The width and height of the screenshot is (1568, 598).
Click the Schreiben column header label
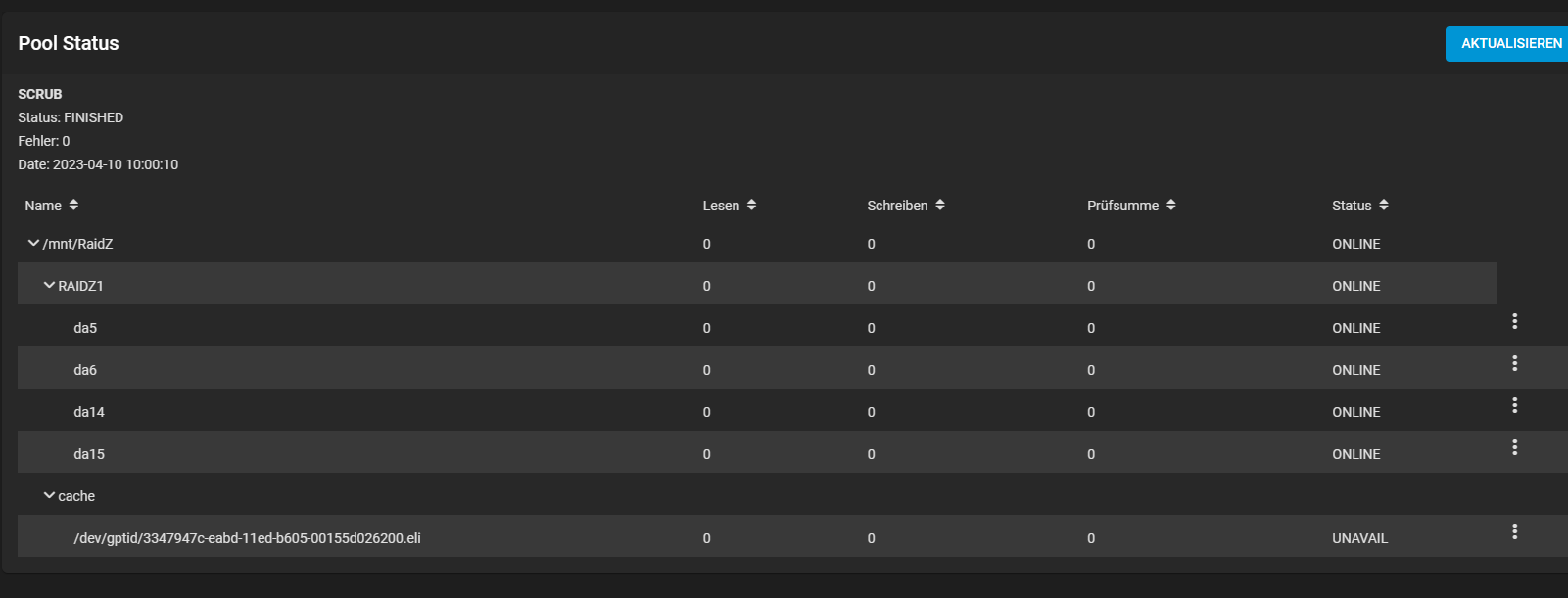click(x=897, y=206)
